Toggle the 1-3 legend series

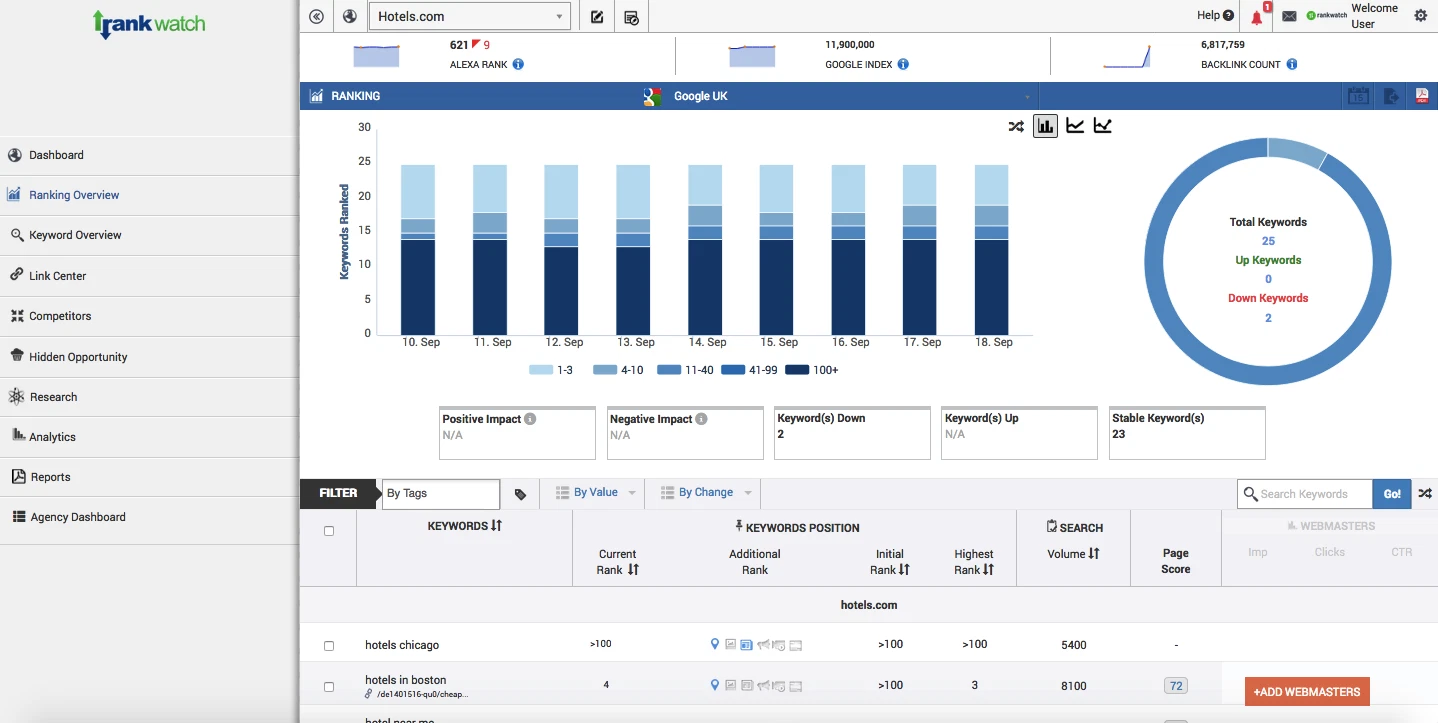click(551, 370)
